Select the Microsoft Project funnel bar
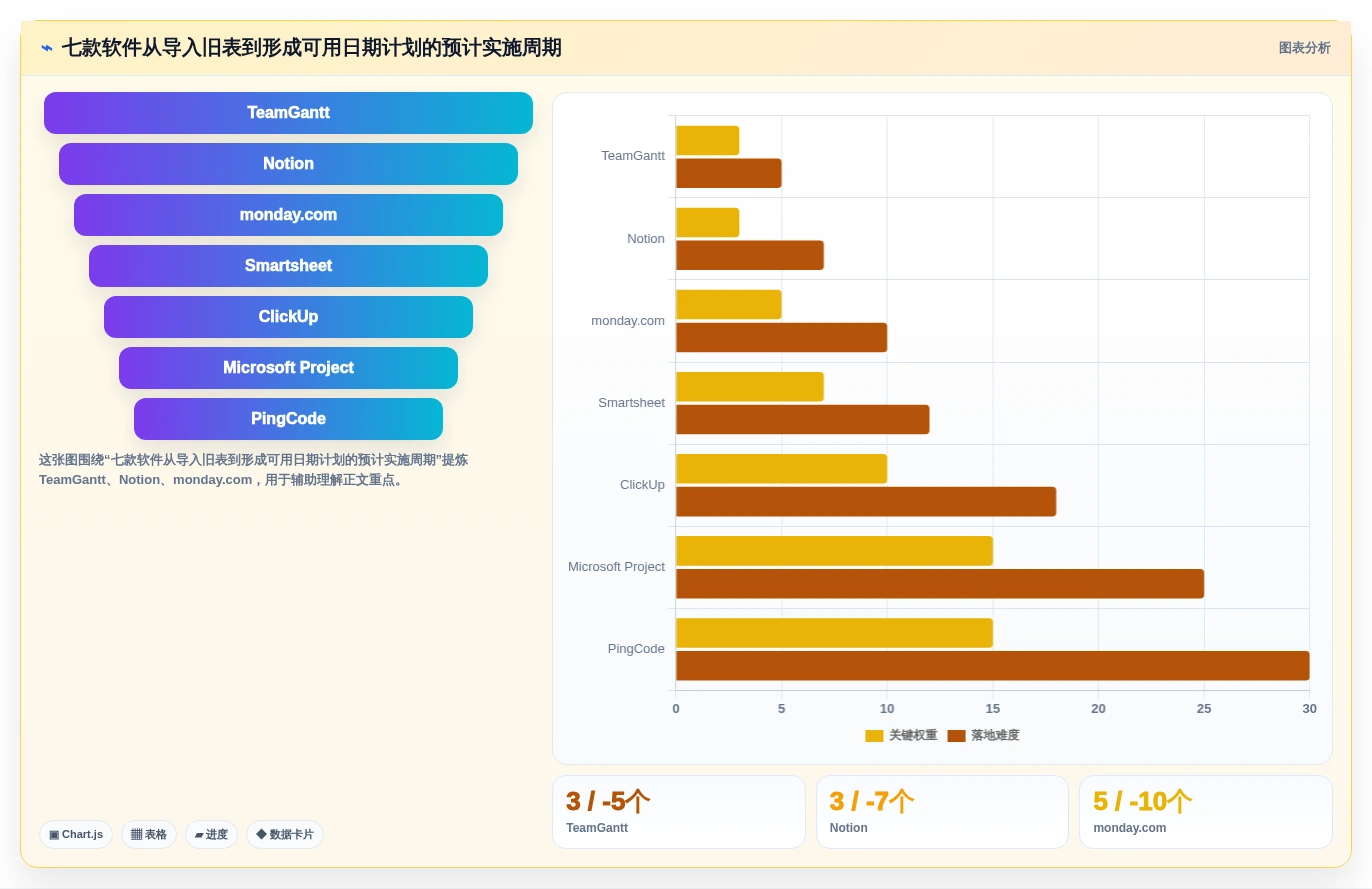This screenshot has height=889, width=1372. (288, 368)
